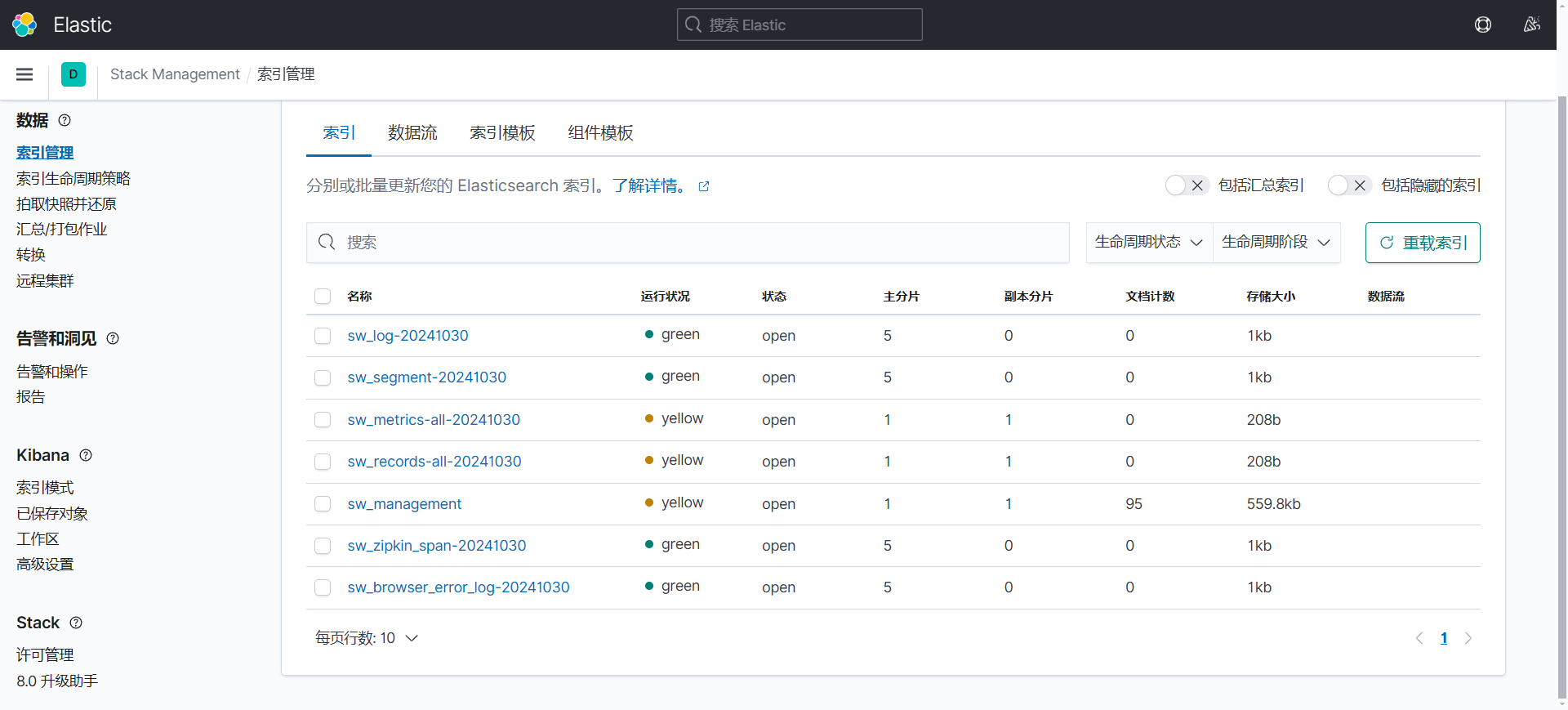Screen dimensions: 1568x710
Task: Click page number 1 in pagination
Action: coord(1444,638)
